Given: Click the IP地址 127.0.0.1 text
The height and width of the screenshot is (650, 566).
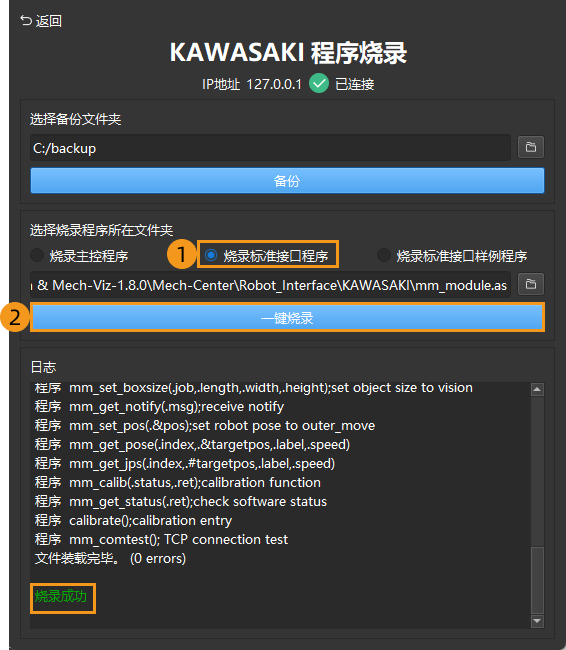Looking at the screenshot, I should [252, 84].
